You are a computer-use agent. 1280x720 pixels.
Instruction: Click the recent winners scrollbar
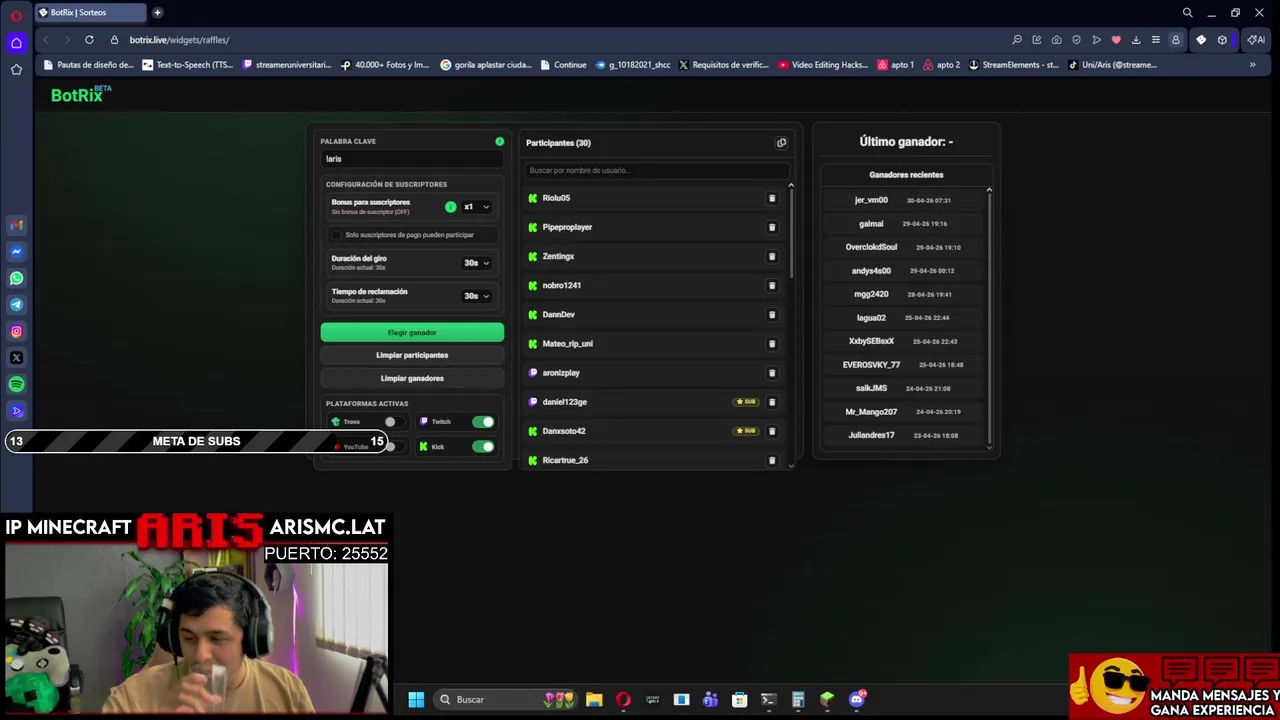989,318
